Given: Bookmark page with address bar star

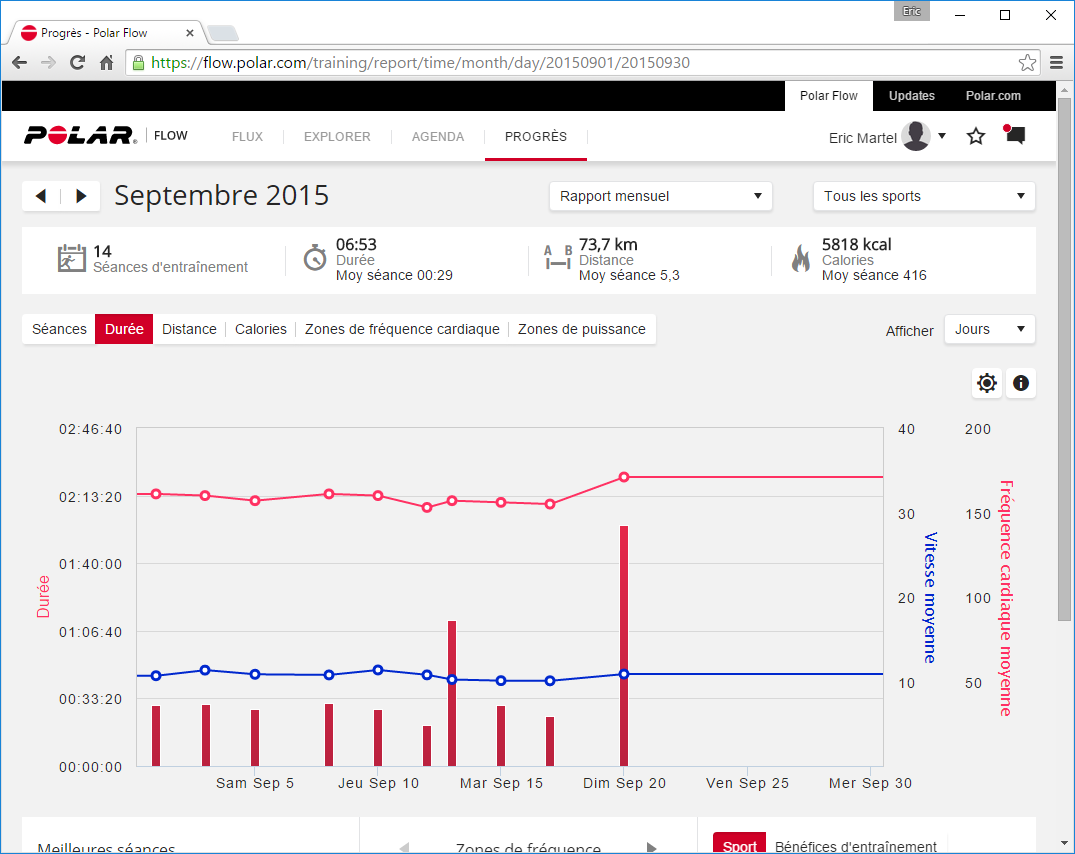Looking at the screenshot, I should pyautogui.click(x=1027, y=63).
